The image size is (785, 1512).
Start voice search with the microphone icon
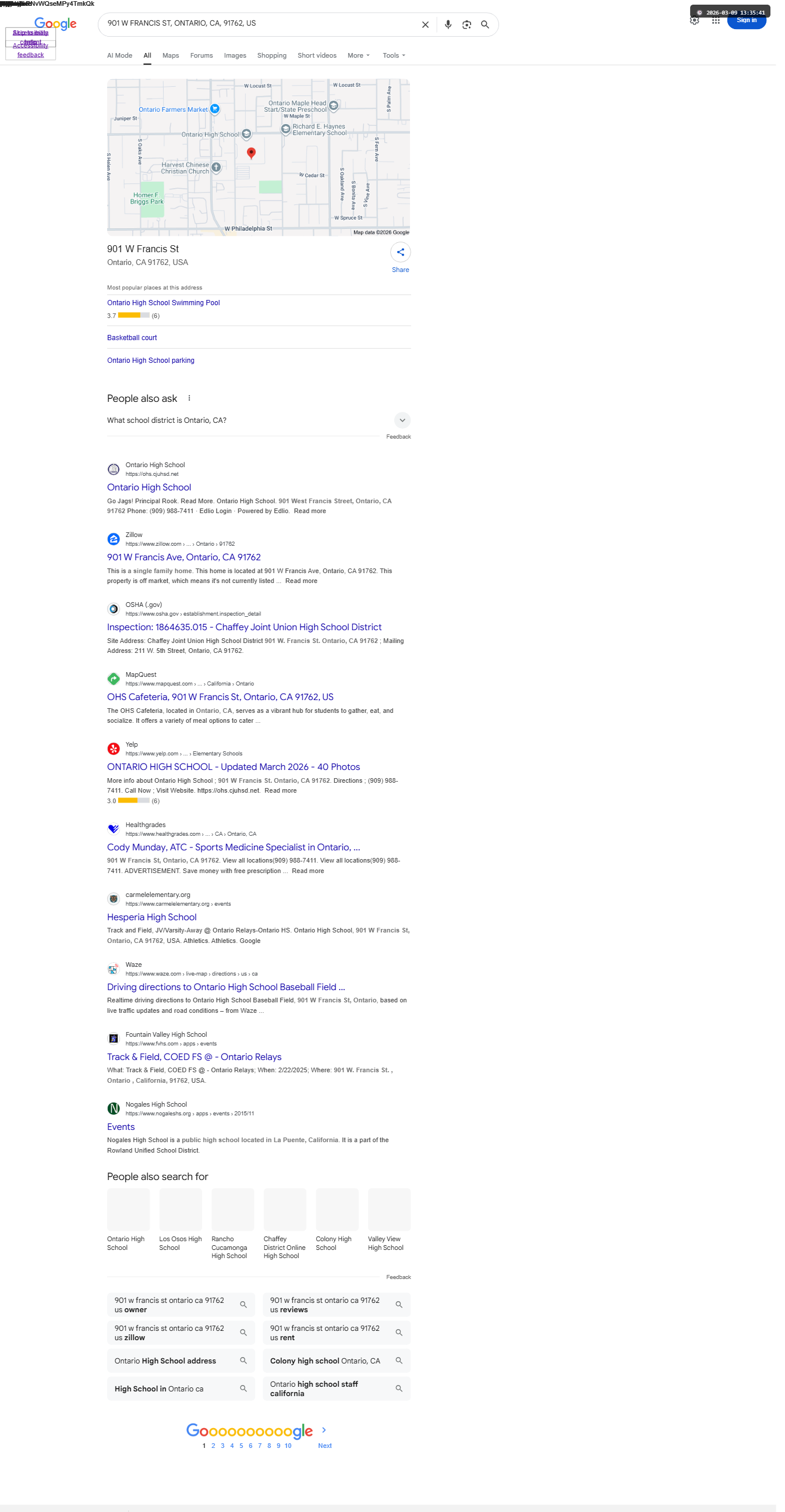point(453,24)
